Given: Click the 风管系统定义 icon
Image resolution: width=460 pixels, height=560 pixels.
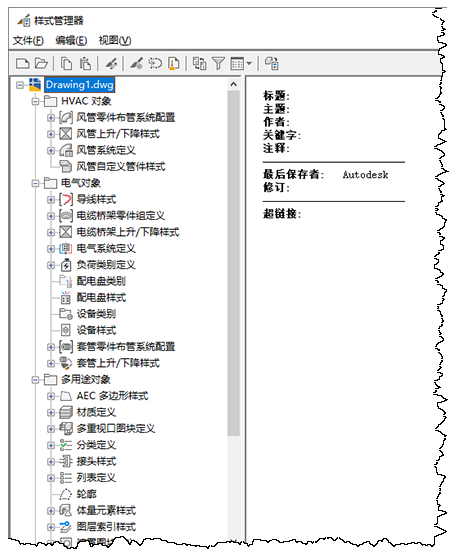Looking at the screenshot, I should (66, 150).
